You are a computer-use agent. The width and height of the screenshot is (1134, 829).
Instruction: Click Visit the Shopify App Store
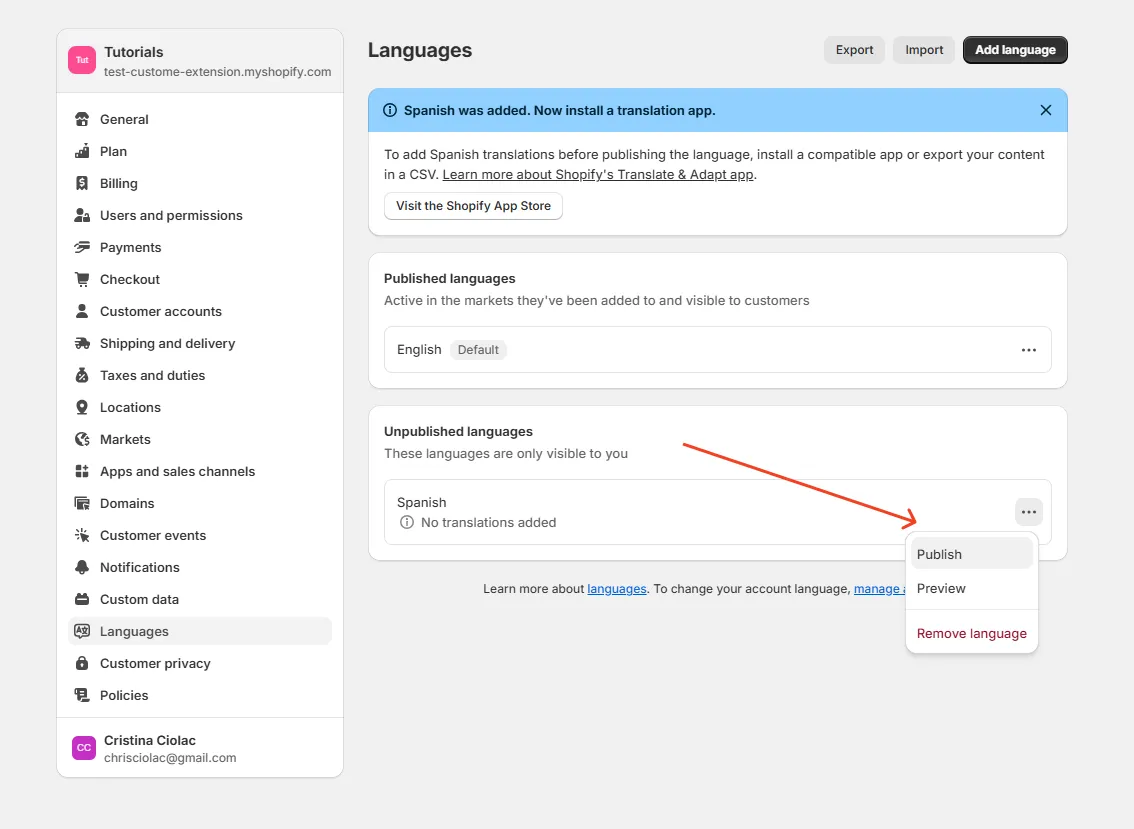click(473, 206)
